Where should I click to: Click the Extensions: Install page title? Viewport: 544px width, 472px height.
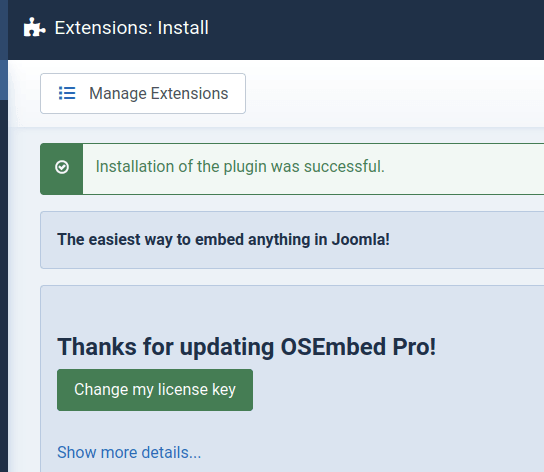pos(132,28)
